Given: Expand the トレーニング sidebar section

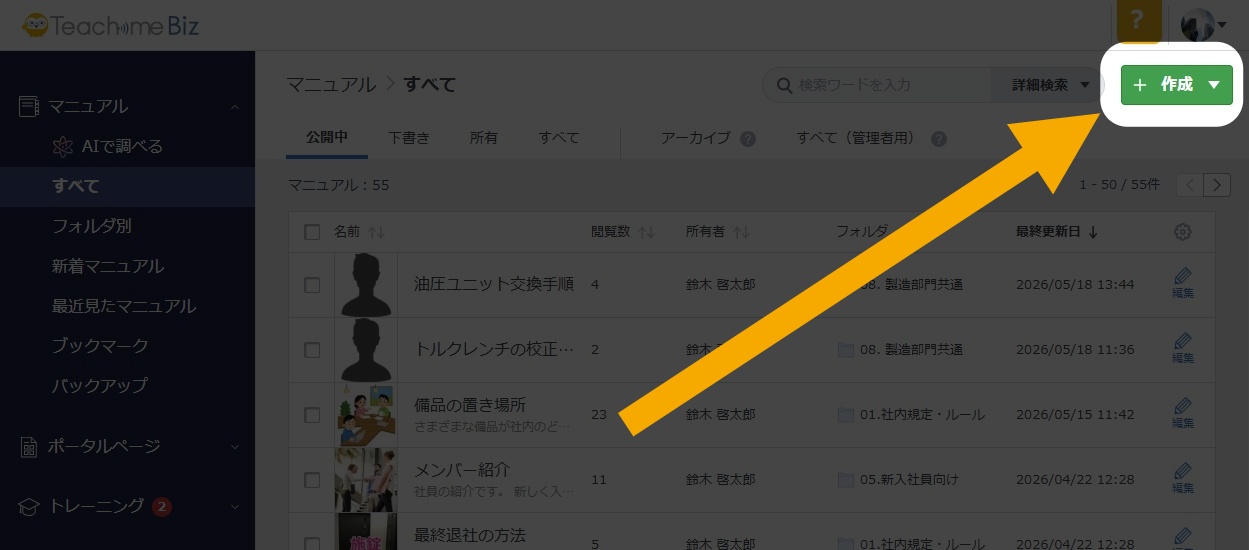Looking at the screenshot, I should pos(234,506).
